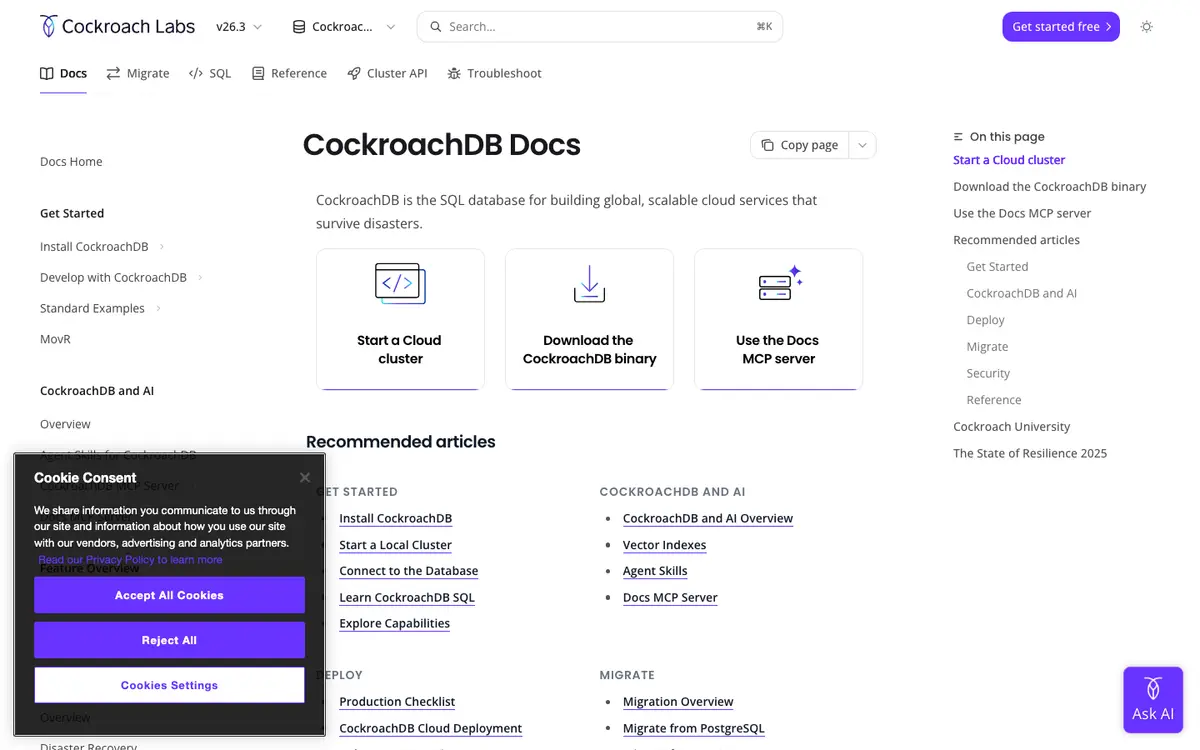This screenshot has height=750, width=1200.
Task: Toggle the light/dark theme sun icon
Action: point(1146,27)
